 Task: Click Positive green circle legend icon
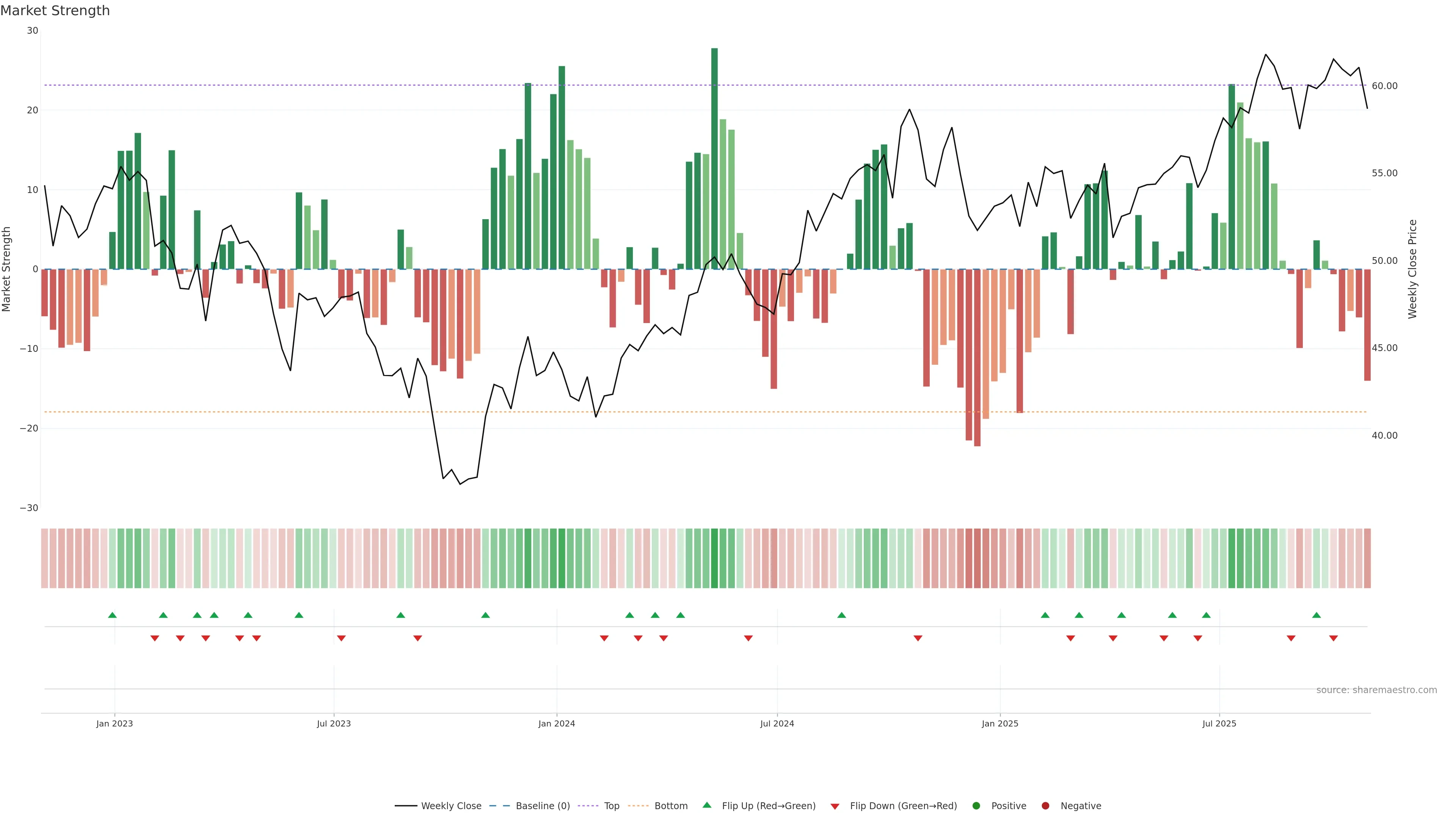[976, 805]
